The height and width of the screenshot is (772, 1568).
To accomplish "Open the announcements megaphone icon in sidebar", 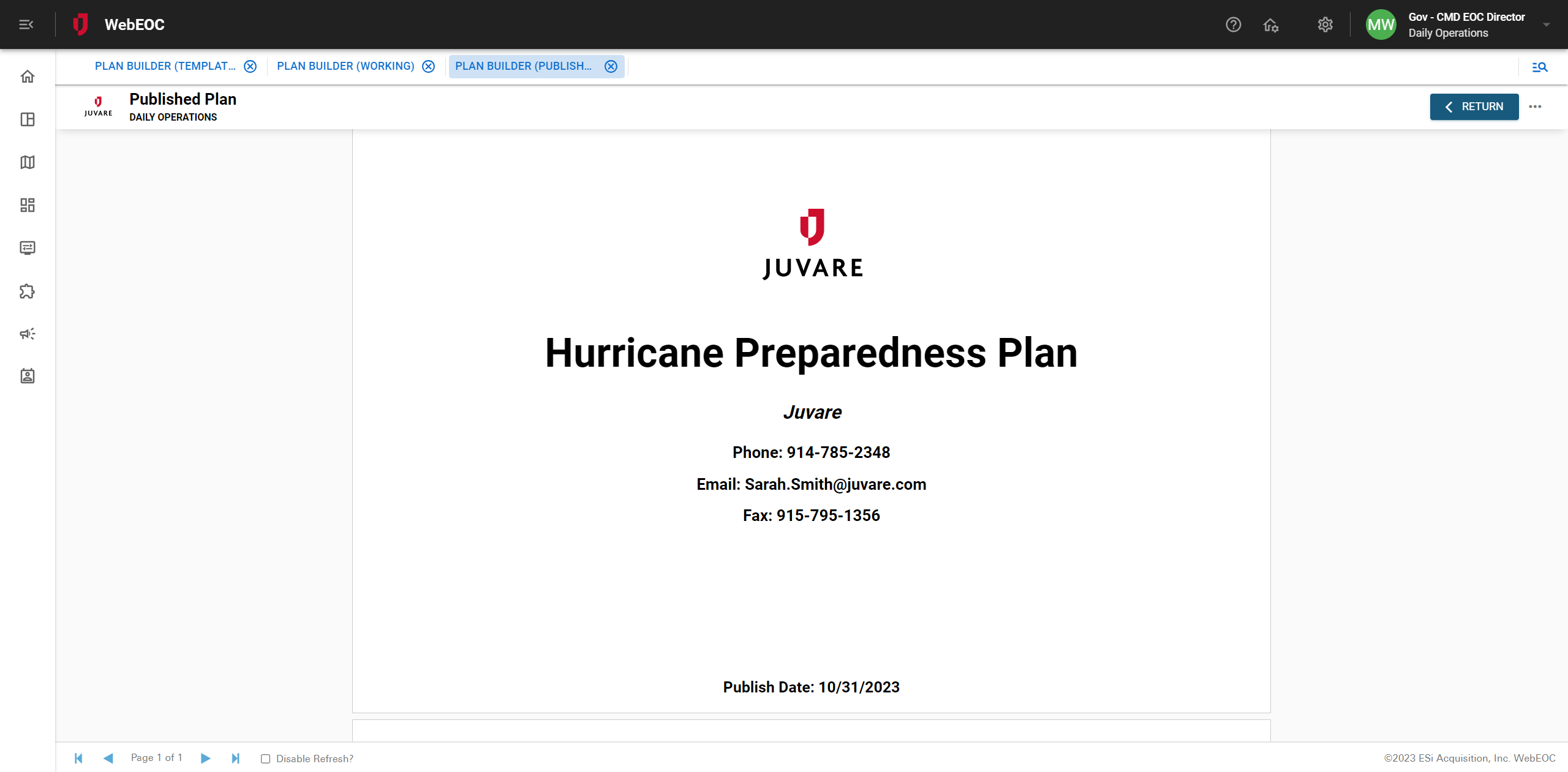I will (28, 334).
